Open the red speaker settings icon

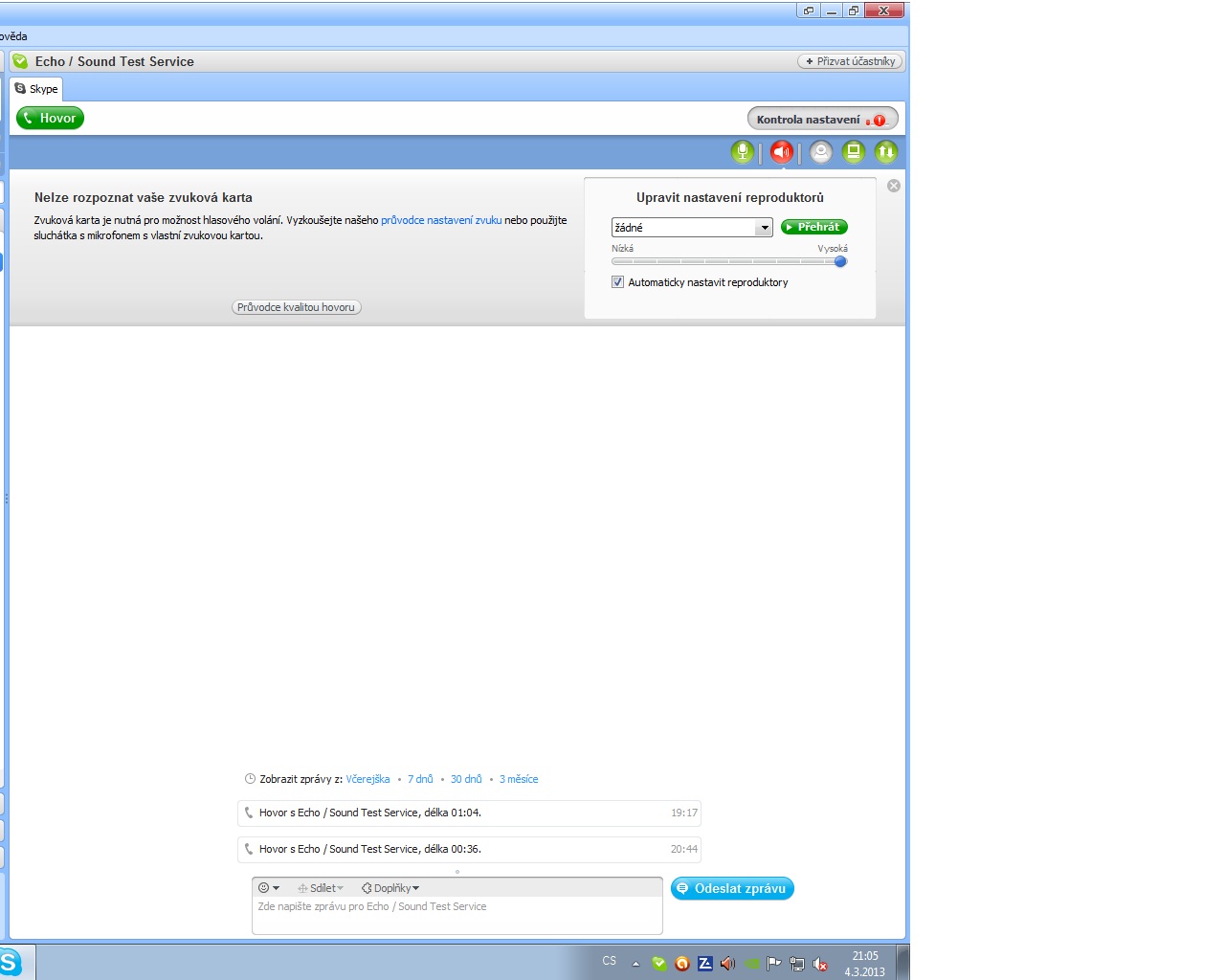[782, 151]
